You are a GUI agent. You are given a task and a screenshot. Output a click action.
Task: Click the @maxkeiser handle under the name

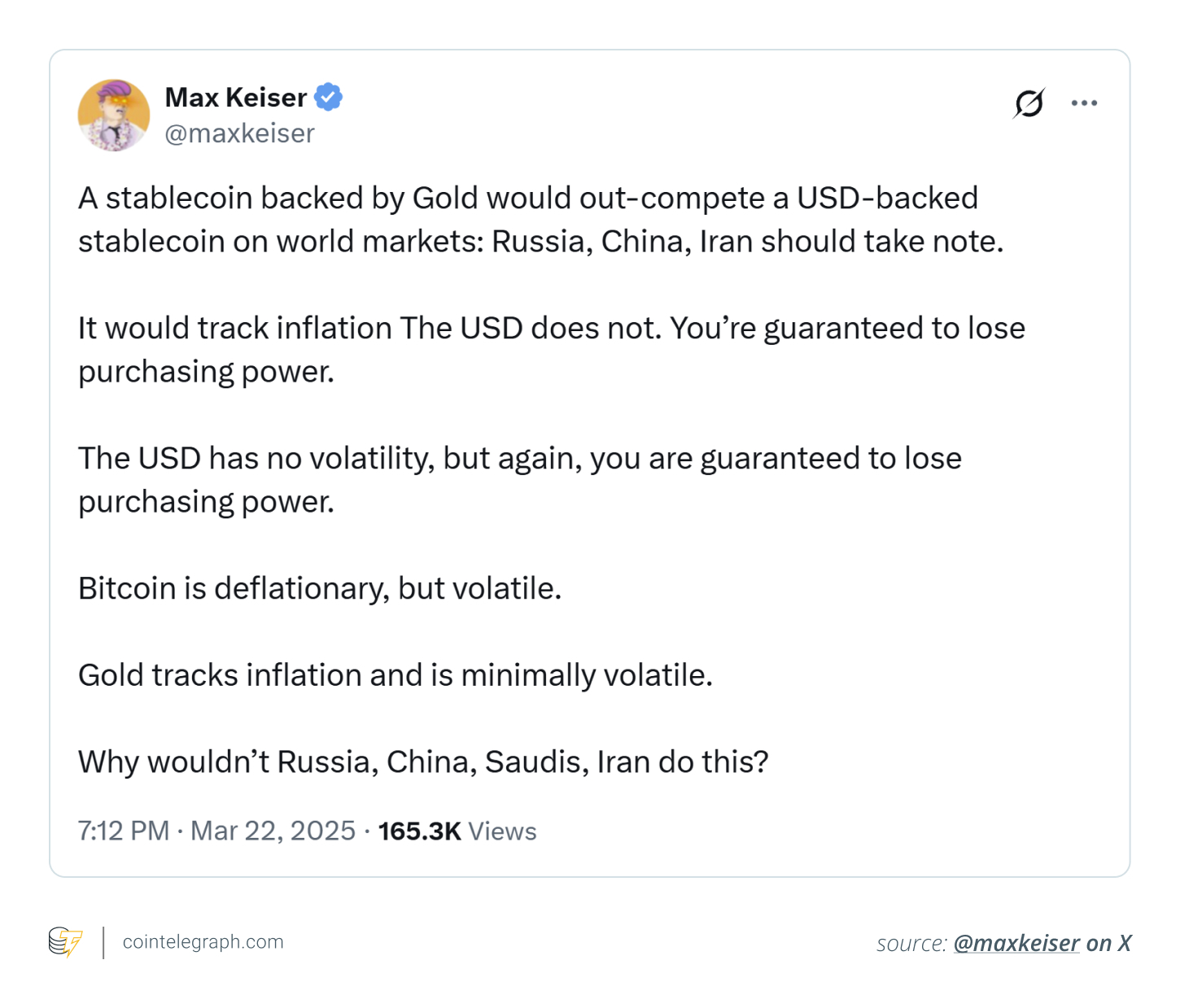click(x=239, y=133)
